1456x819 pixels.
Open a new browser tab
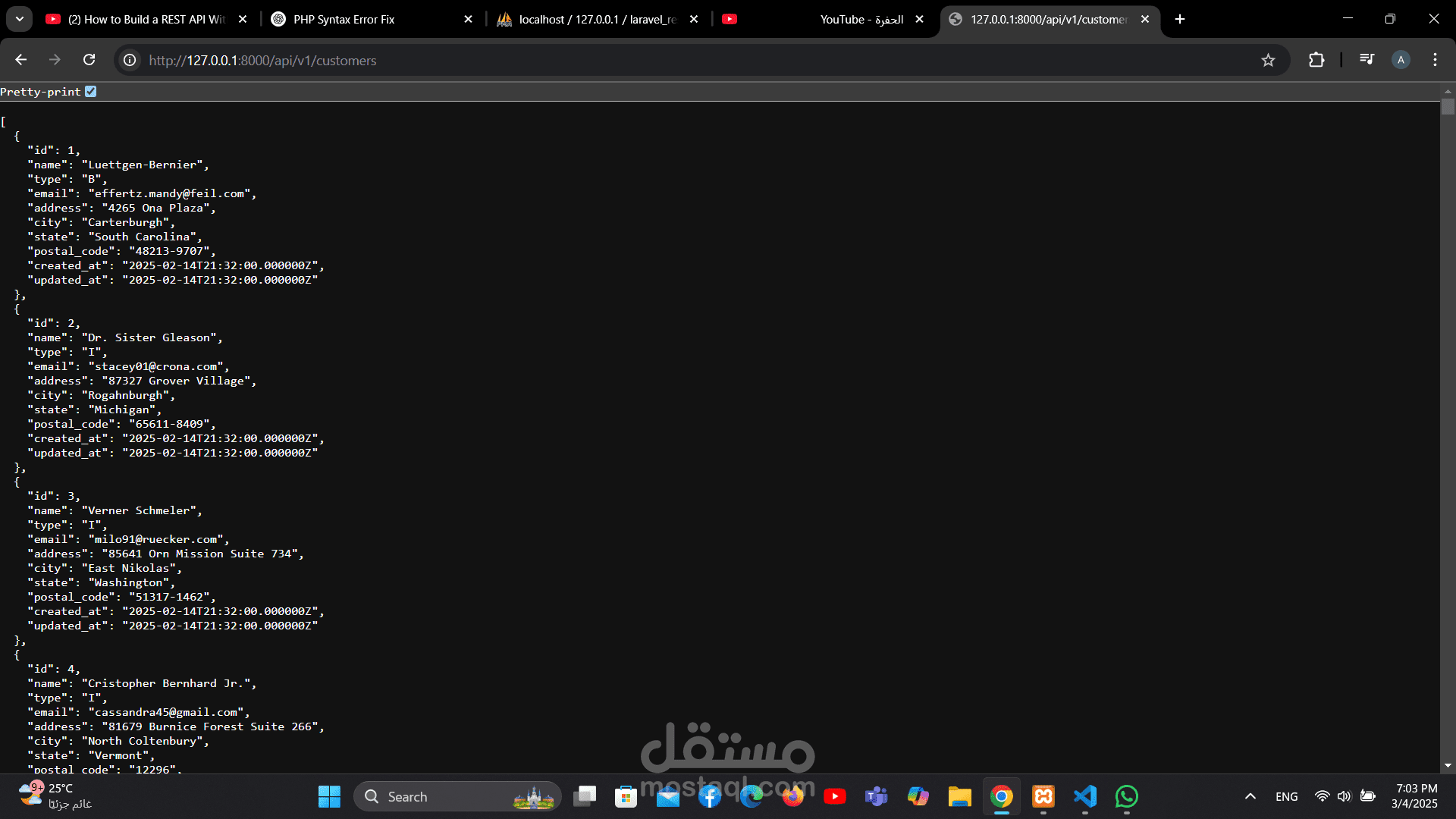tap(1180, 19)
